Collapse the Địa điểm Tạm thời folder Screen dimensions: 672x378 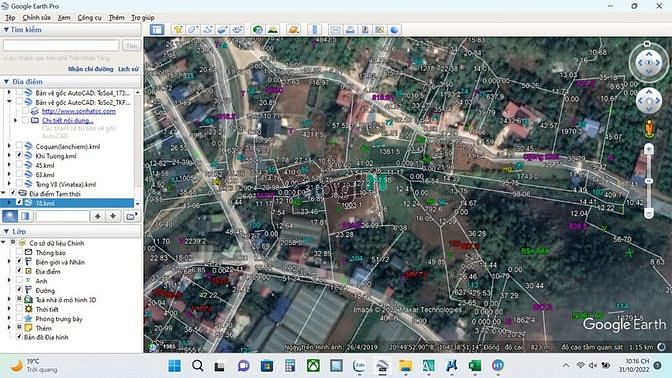coord(3,193)
